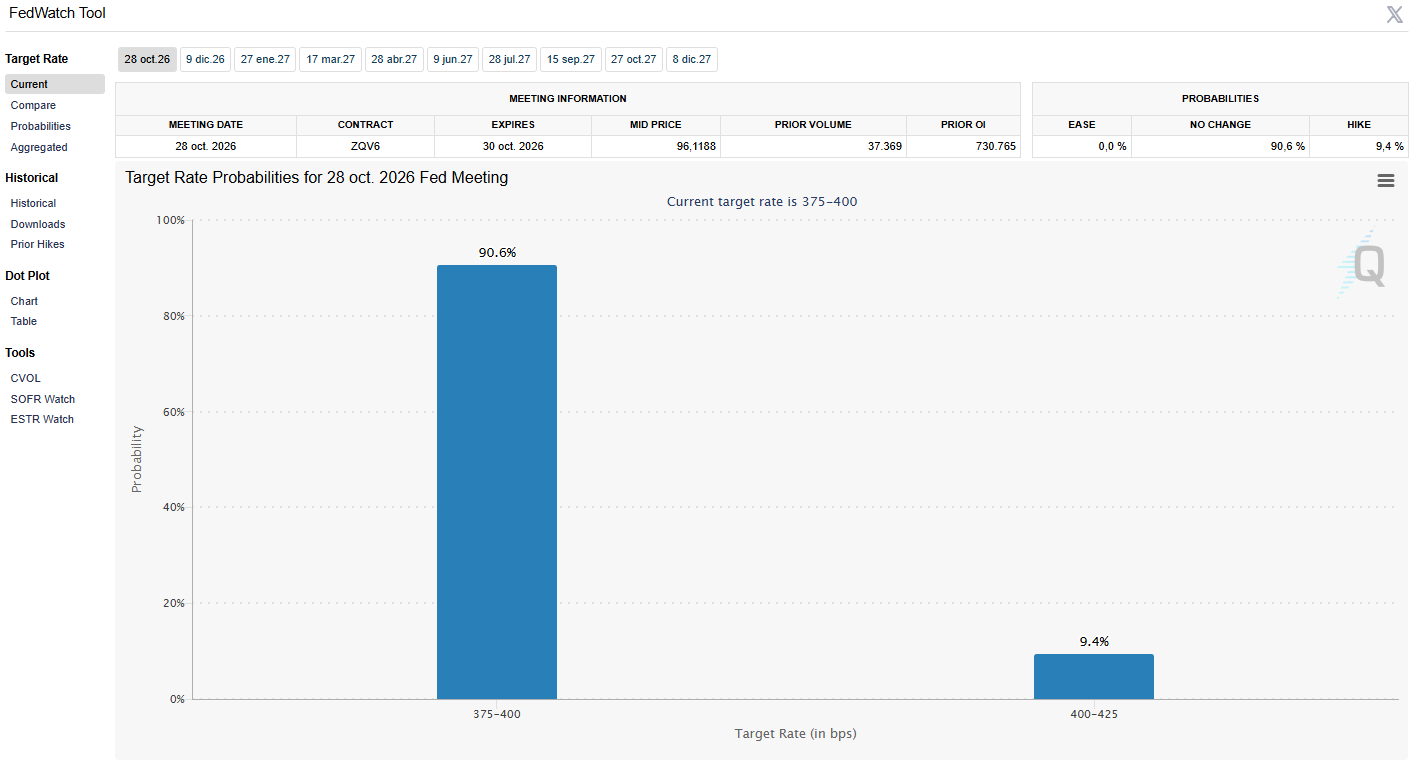1420x764 pixels.
Task: Click the 9.4% label above the bar
Action: 1094,642
